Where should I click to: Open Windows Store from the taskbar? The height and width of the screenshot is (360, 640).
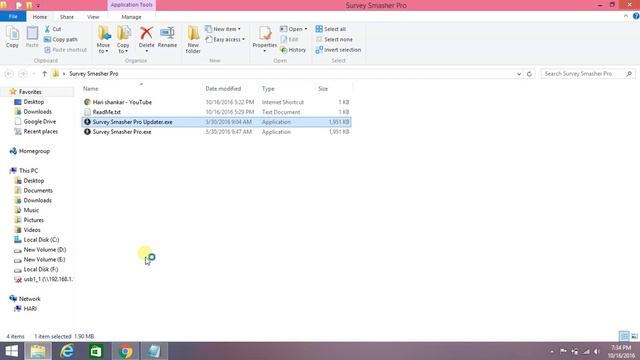point(96,351)
